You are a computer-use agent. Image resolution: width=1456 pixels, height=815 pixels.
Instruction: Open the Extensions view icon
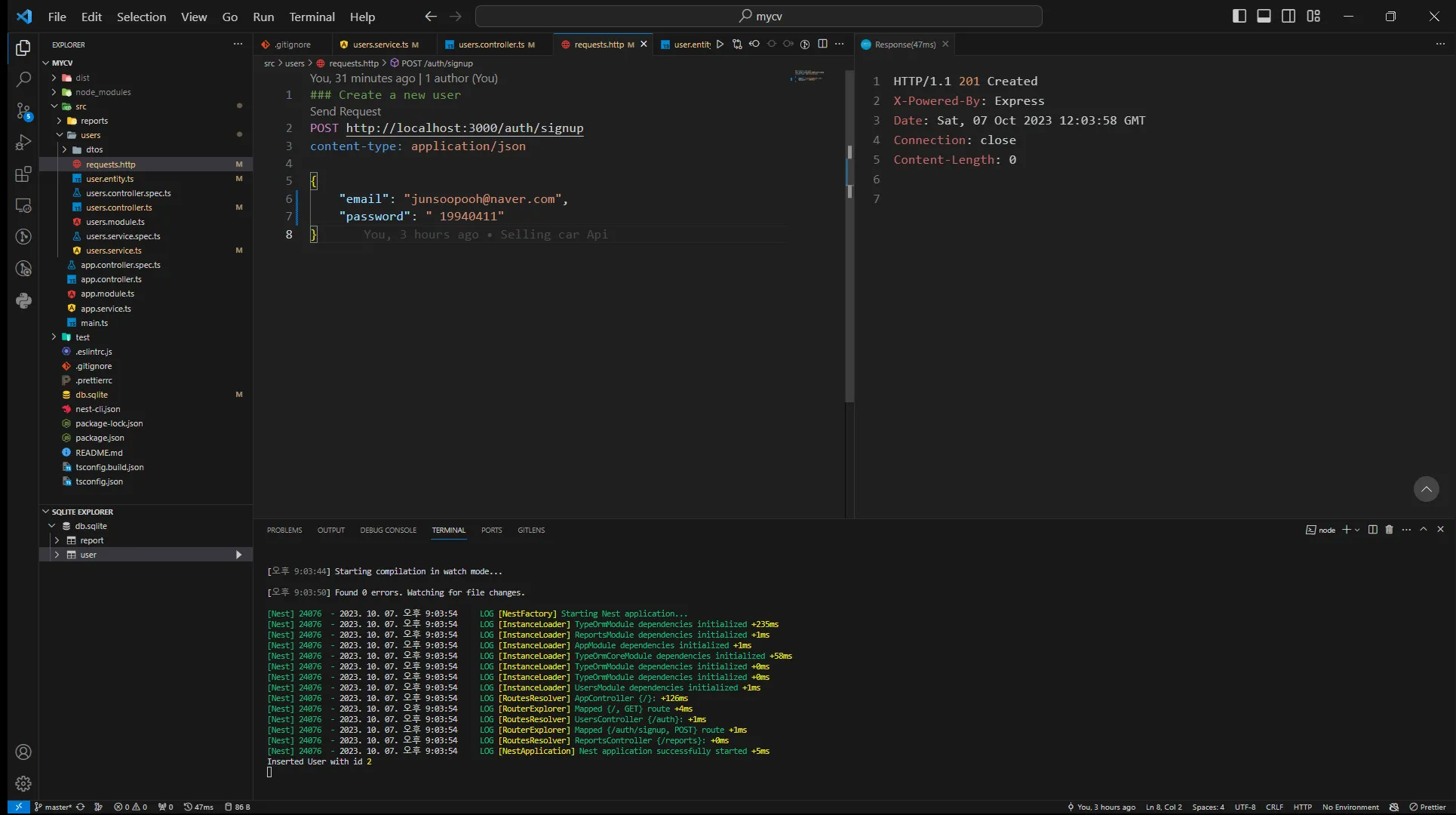point(23,174)
